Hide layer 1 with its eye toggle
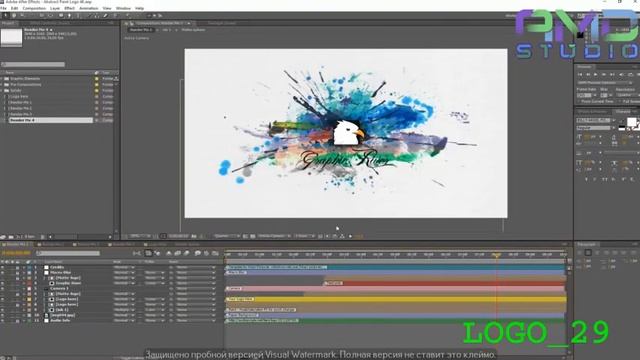Screen dimensions: 640x360 (x=2, y=267)
